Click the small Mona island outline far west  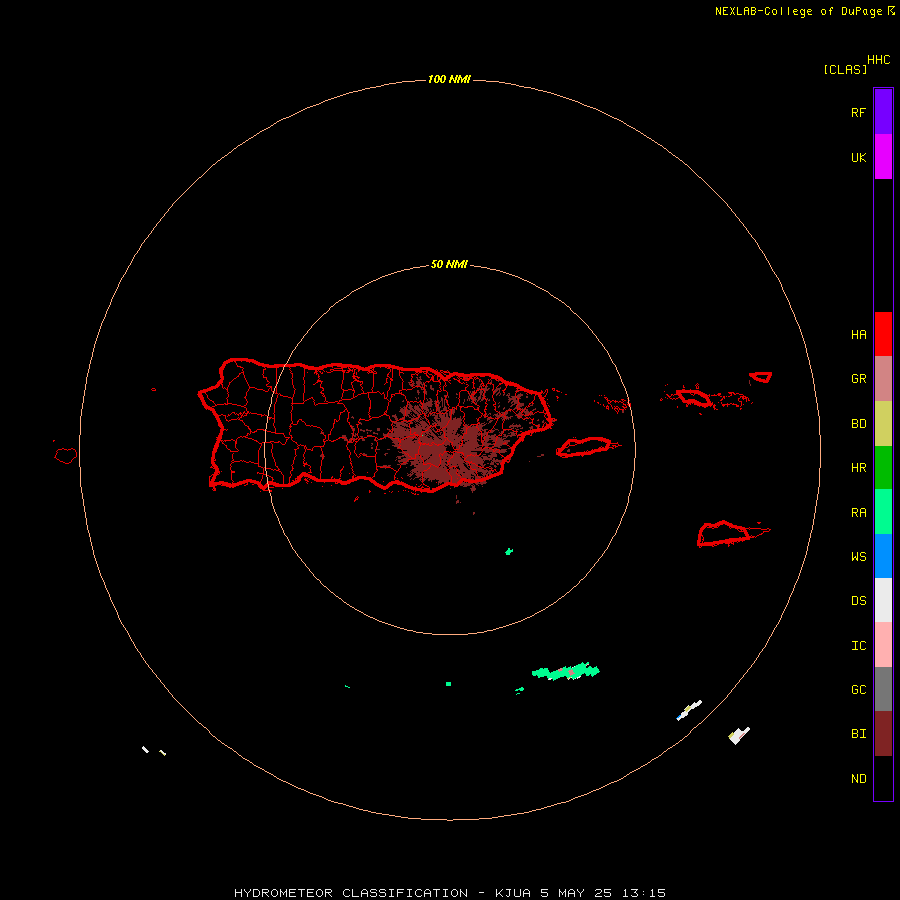click(x=66, y=455)
